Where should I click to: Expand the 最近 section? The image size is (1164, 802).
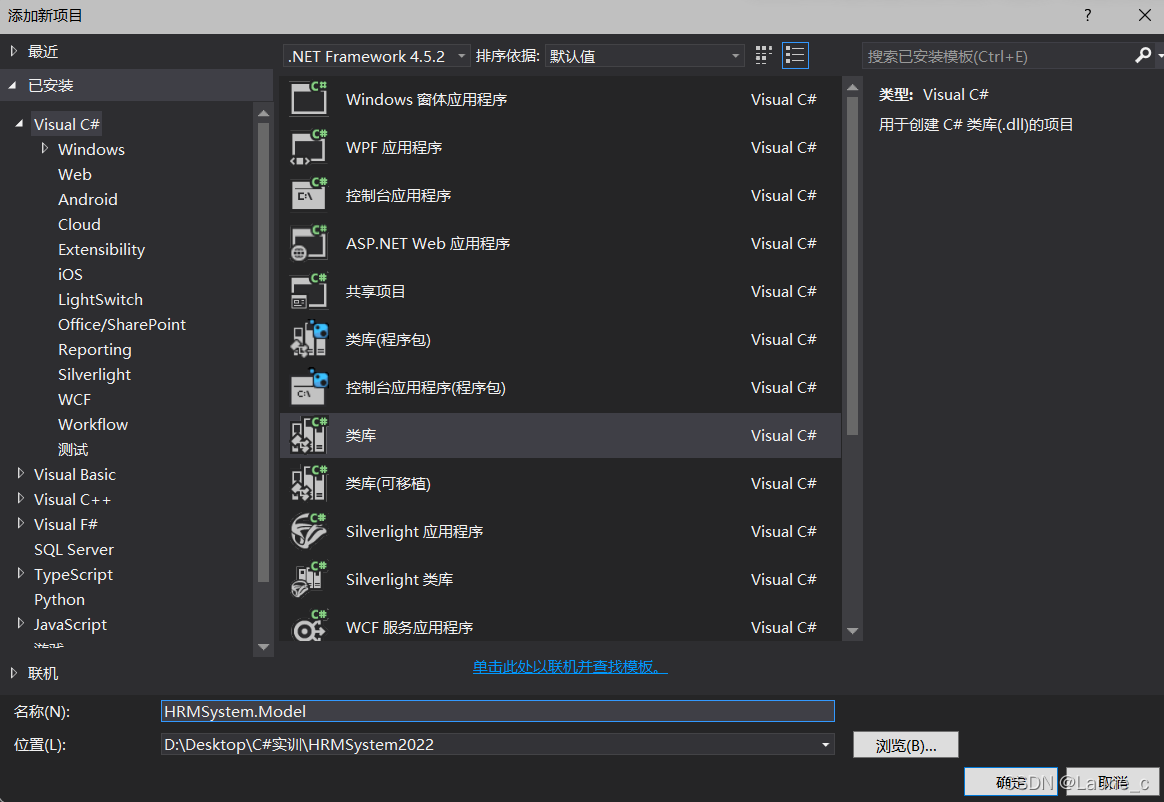(x=13, y=51)
